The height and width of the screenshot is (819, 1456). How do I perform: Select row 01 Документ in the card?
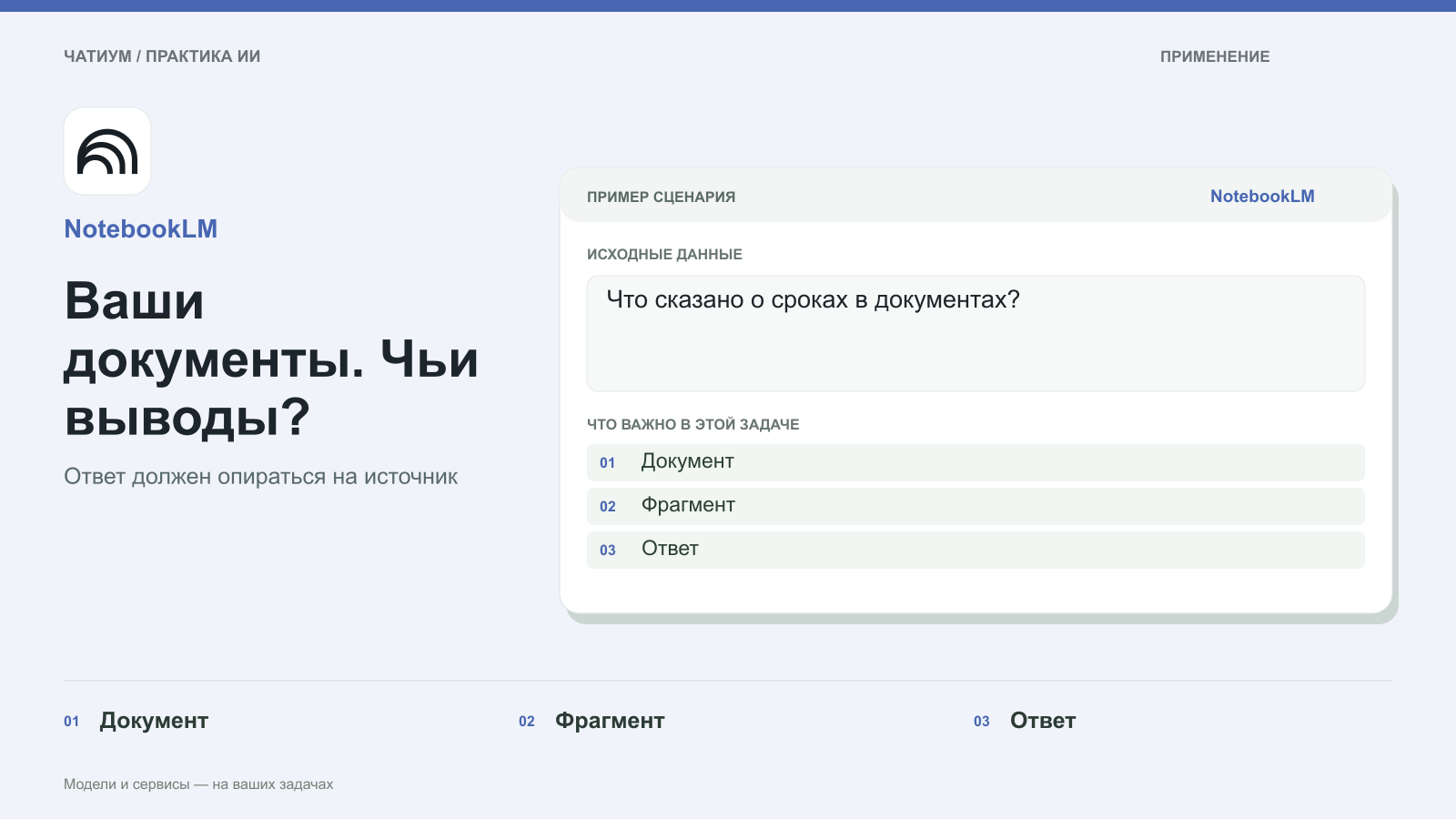point(976,462)
